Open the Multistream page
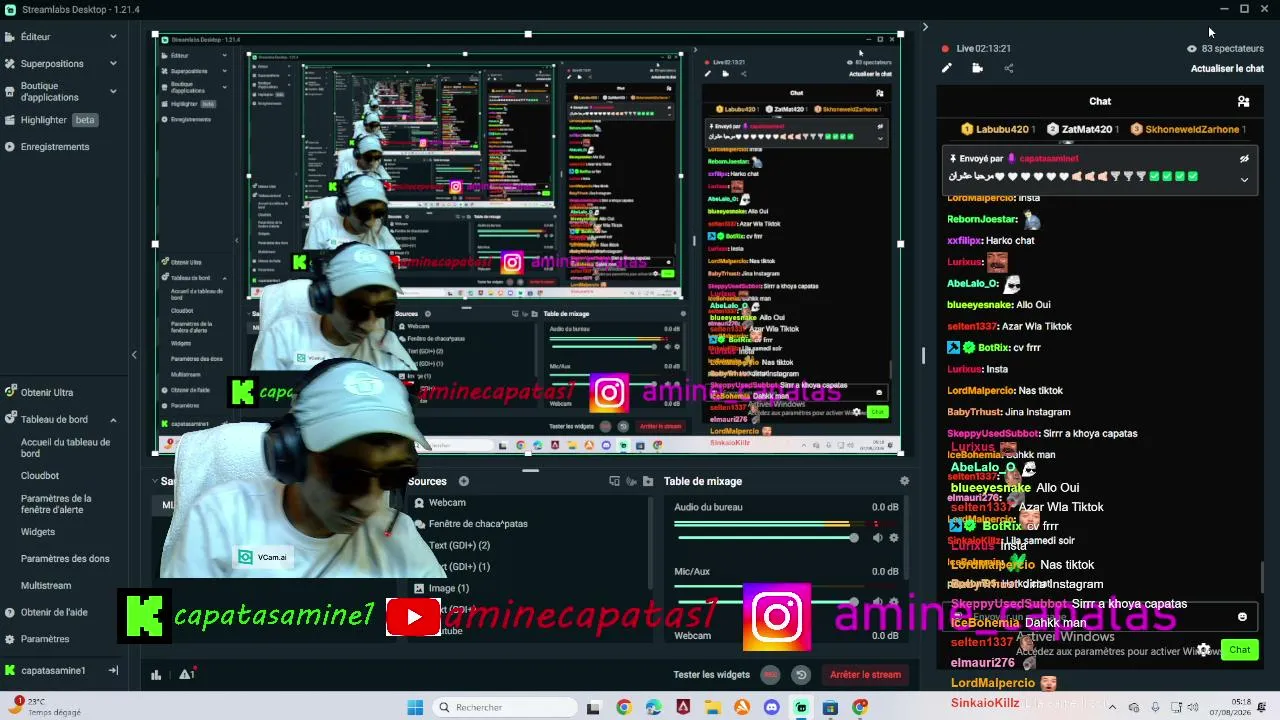1280x720 pixels. 46,586
